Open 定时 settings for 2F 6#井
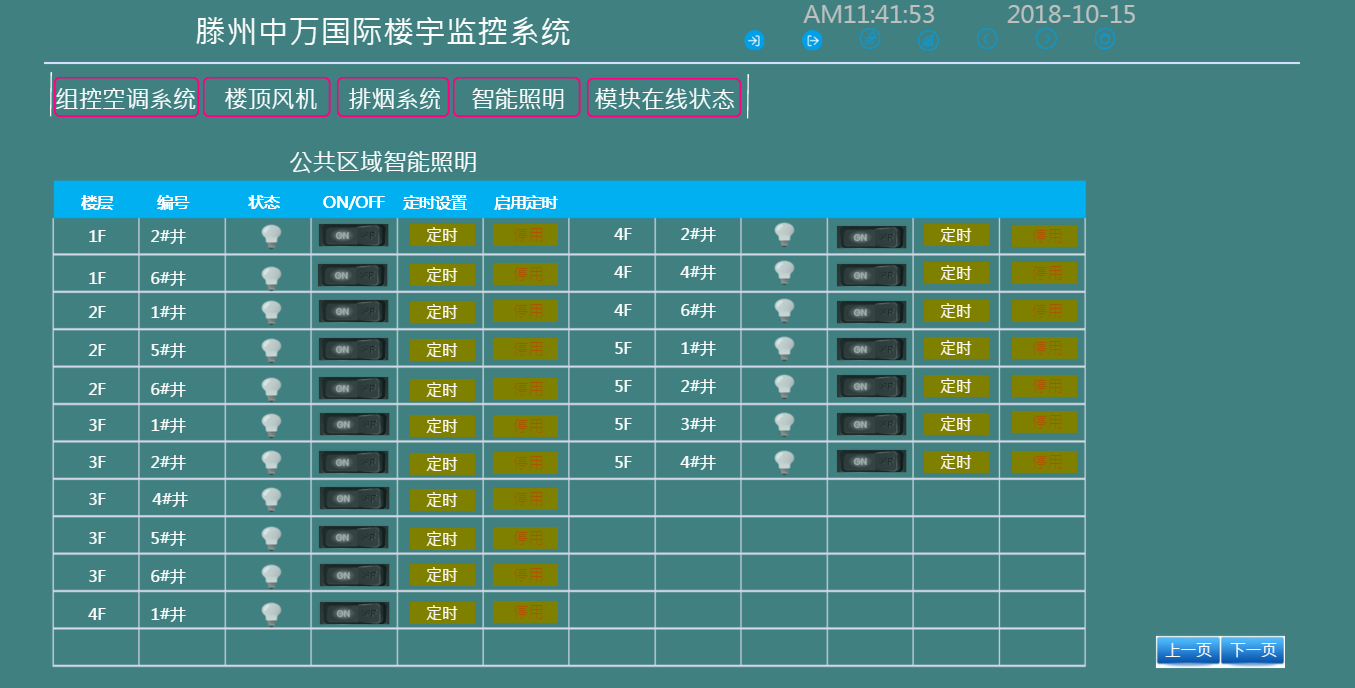Screen dimensions: 1355x688 coord(442,389)
